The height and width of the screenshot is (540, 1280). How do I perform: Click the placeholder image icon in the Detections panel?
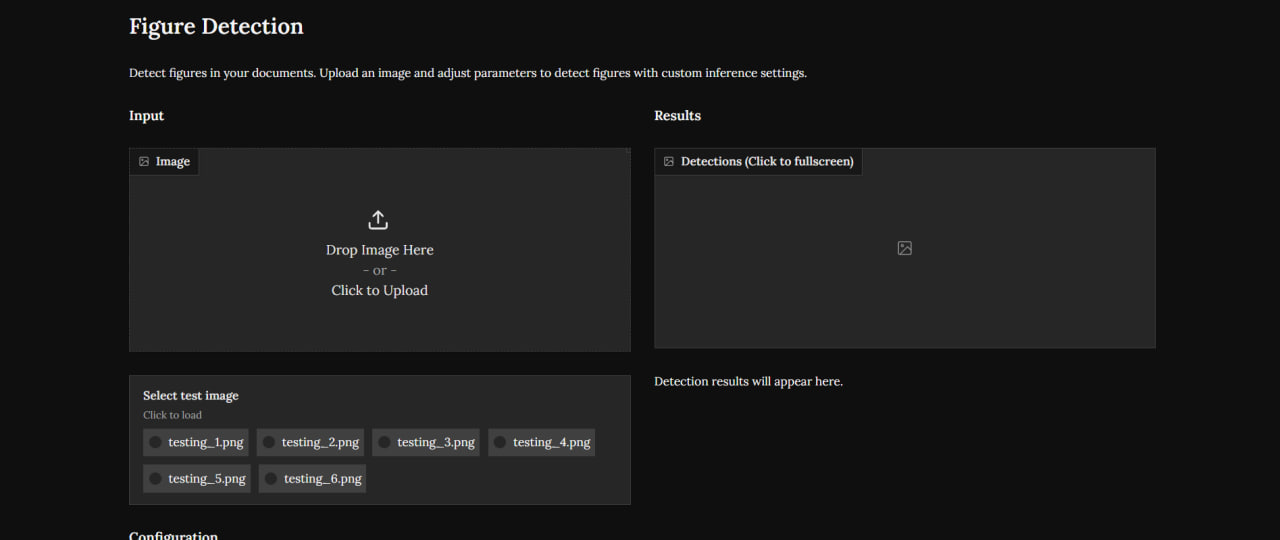click(904, 248)
